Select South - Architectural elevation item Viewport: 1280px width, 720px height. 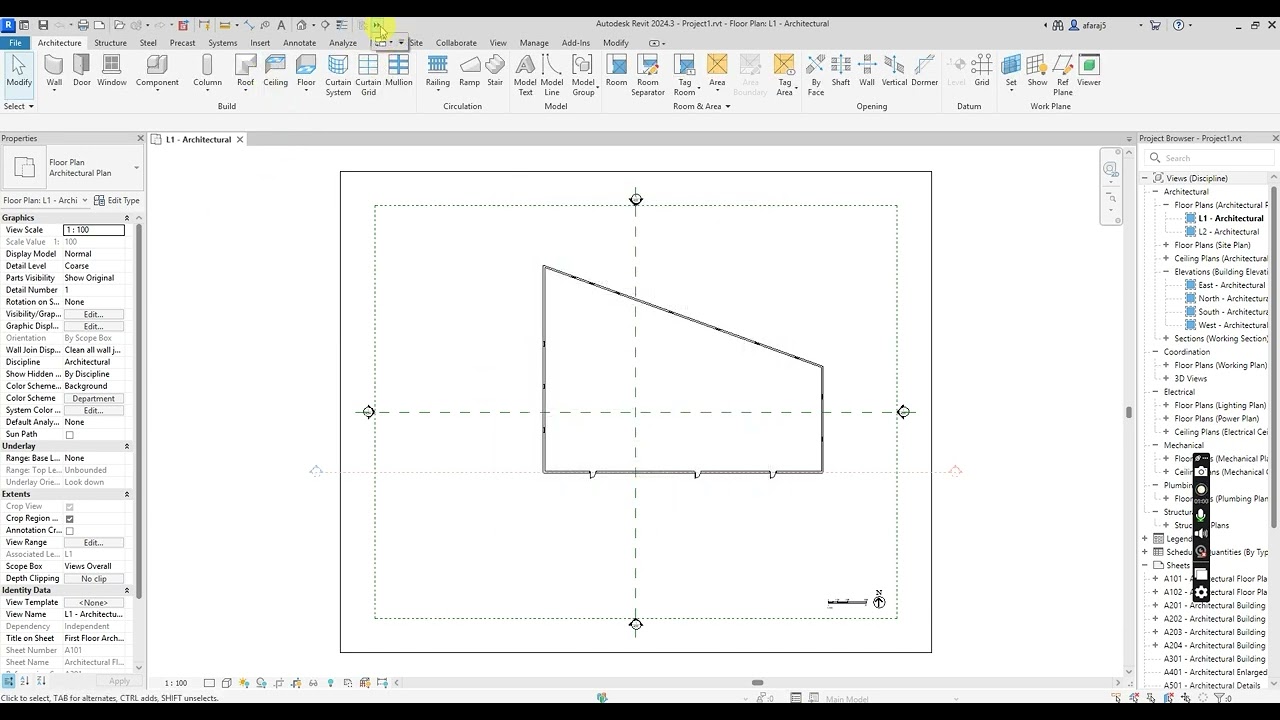[1232, 312]
